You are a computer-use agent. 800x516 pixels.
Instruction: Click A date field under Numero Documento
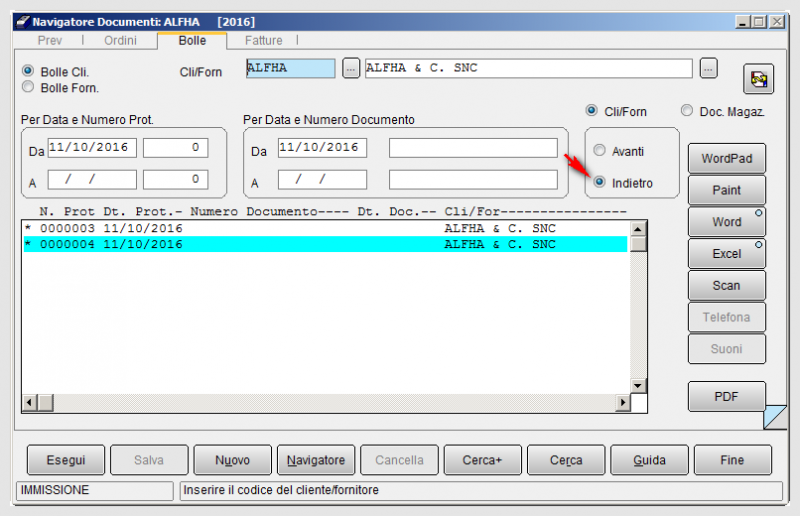pos(322,180)
